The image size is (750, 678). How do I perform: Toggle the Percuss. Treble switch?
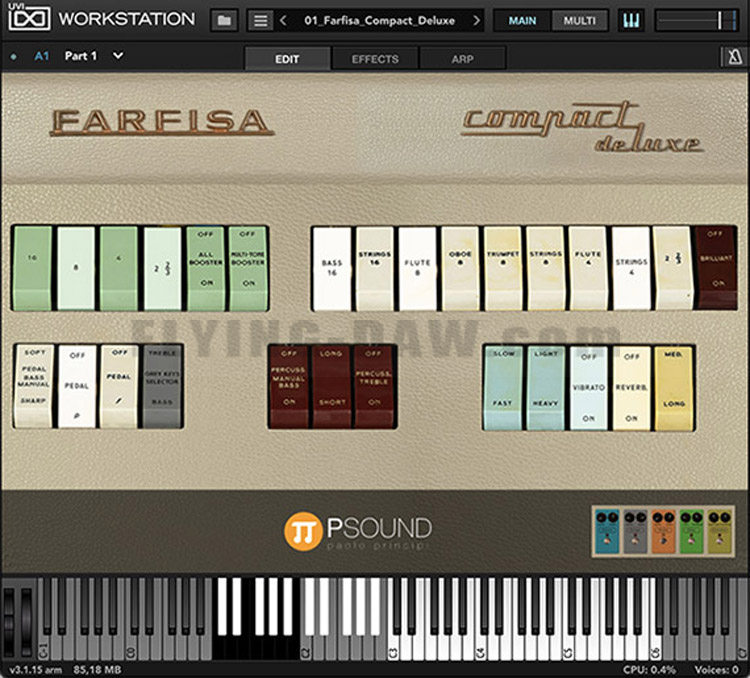click(374, 387)
